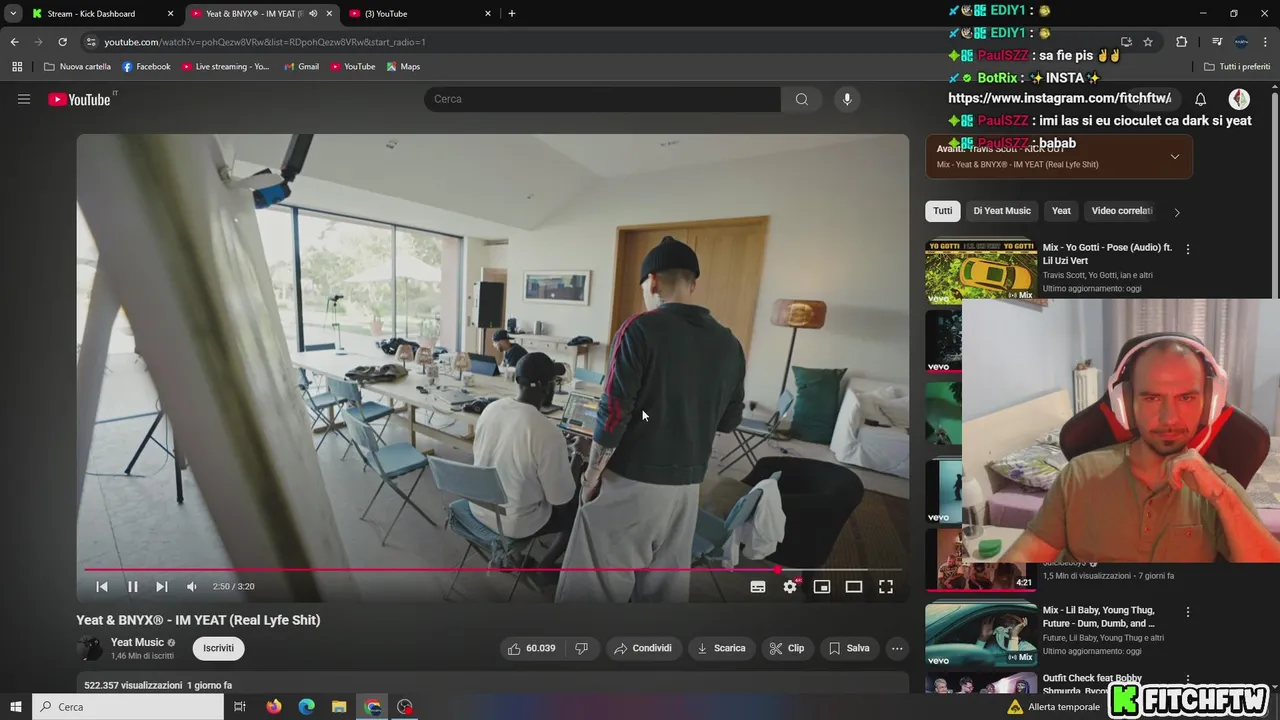The height and width of the screenshot is (720, 1280).
Task: Open options for Lil Baby mix
Action: click(x=1188, y=612)
